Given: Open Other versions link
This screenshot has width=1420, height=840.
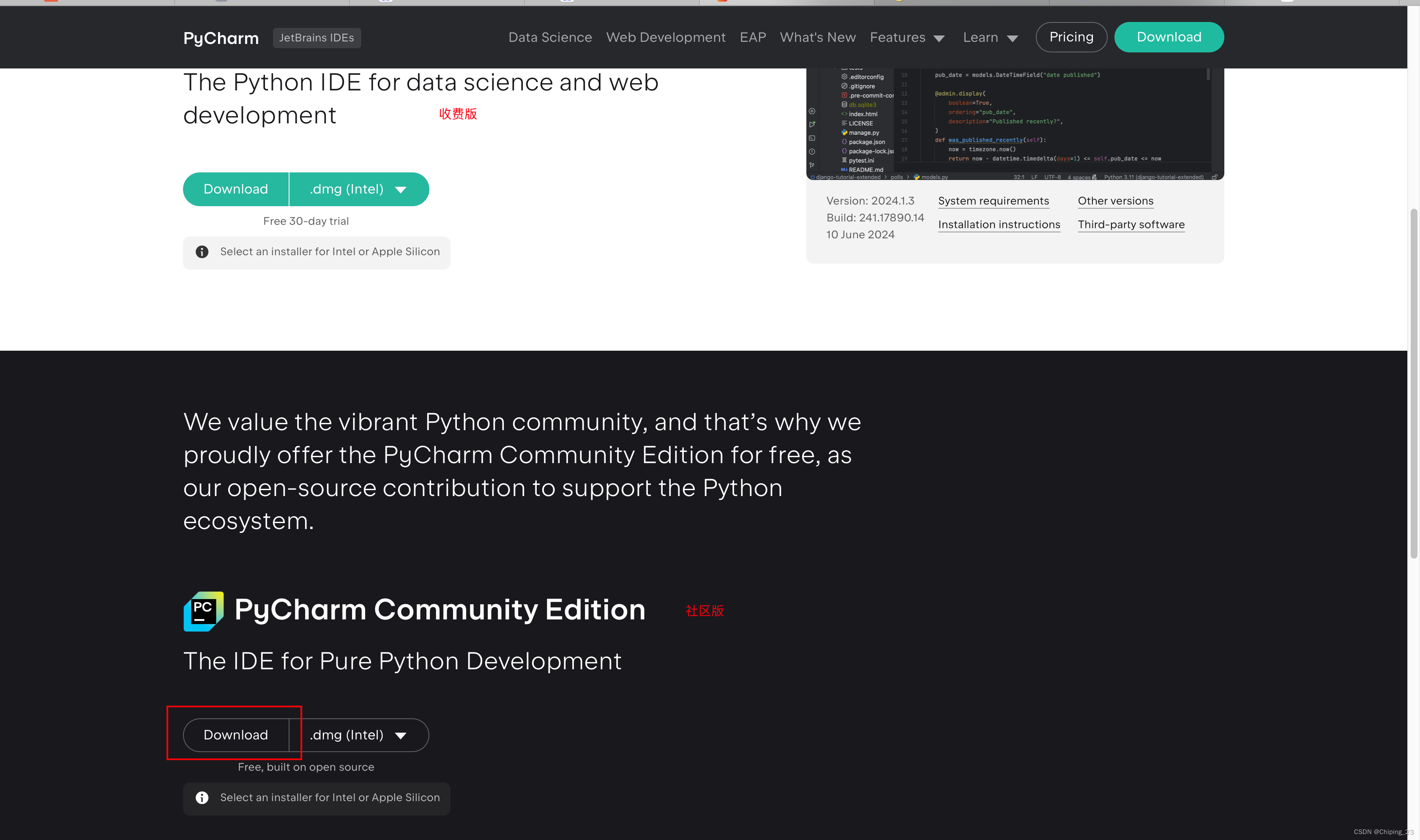Looking at the screenshot, I should (1116, 201).
